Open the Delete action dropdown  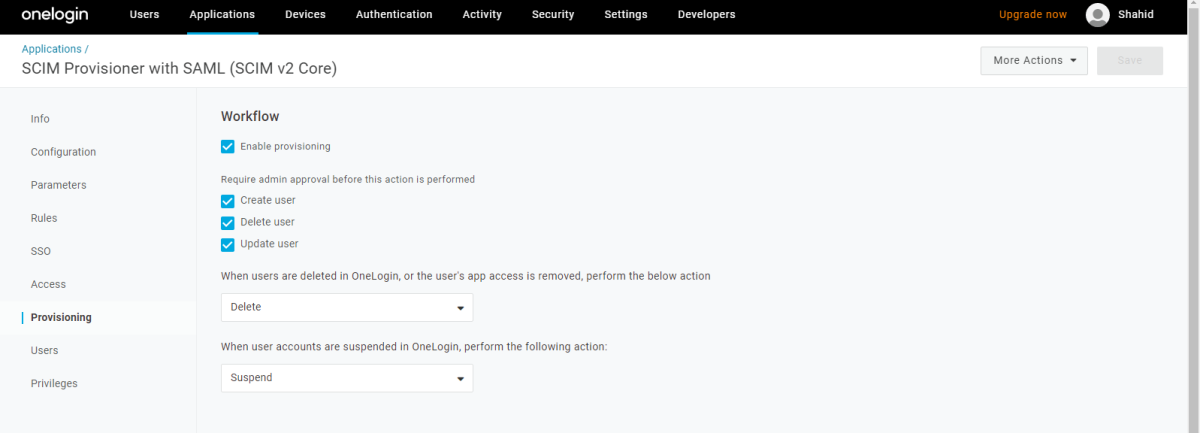click(346, 308)
